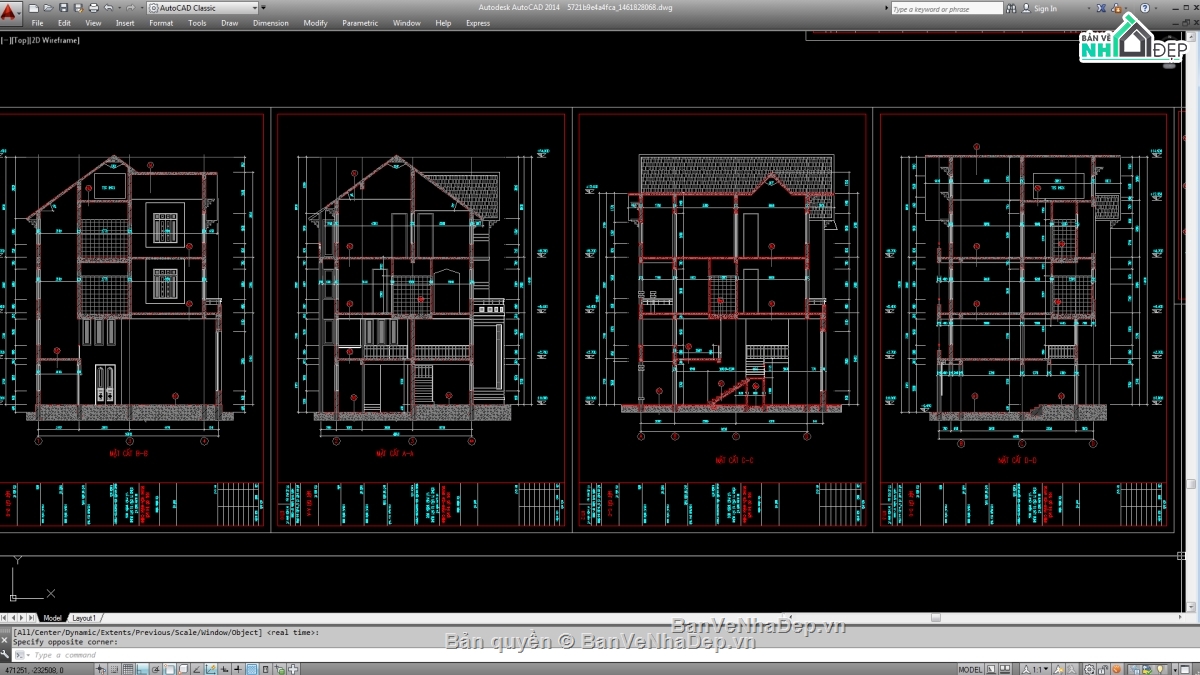The height and width of the screenshot is (675, 1200).
Task: Toggle Dynamic Input (DYN)
Action: click(225, 668)
